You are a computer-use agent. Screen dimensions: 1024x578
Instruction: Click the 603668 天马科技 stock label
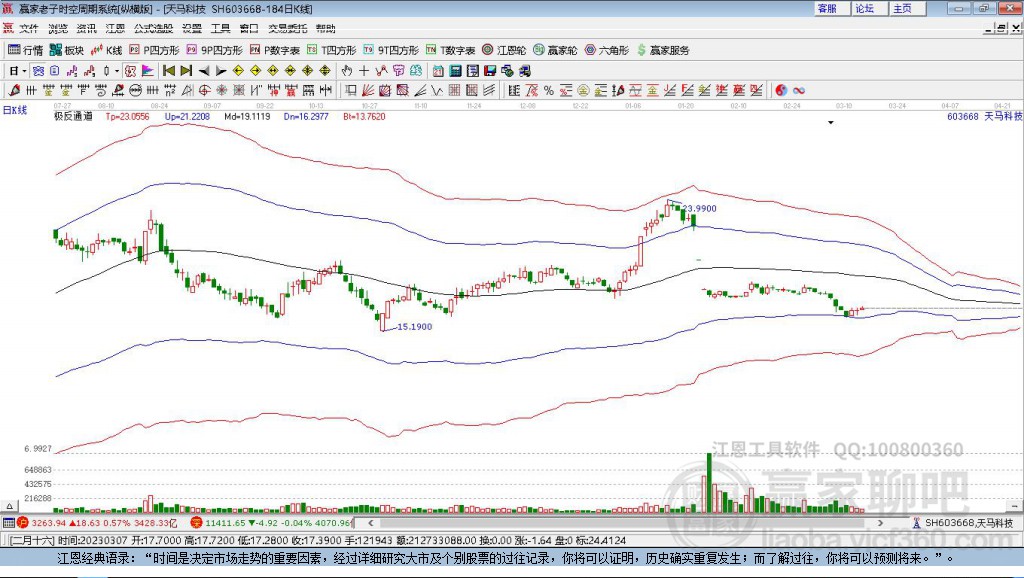click(984, 116)
